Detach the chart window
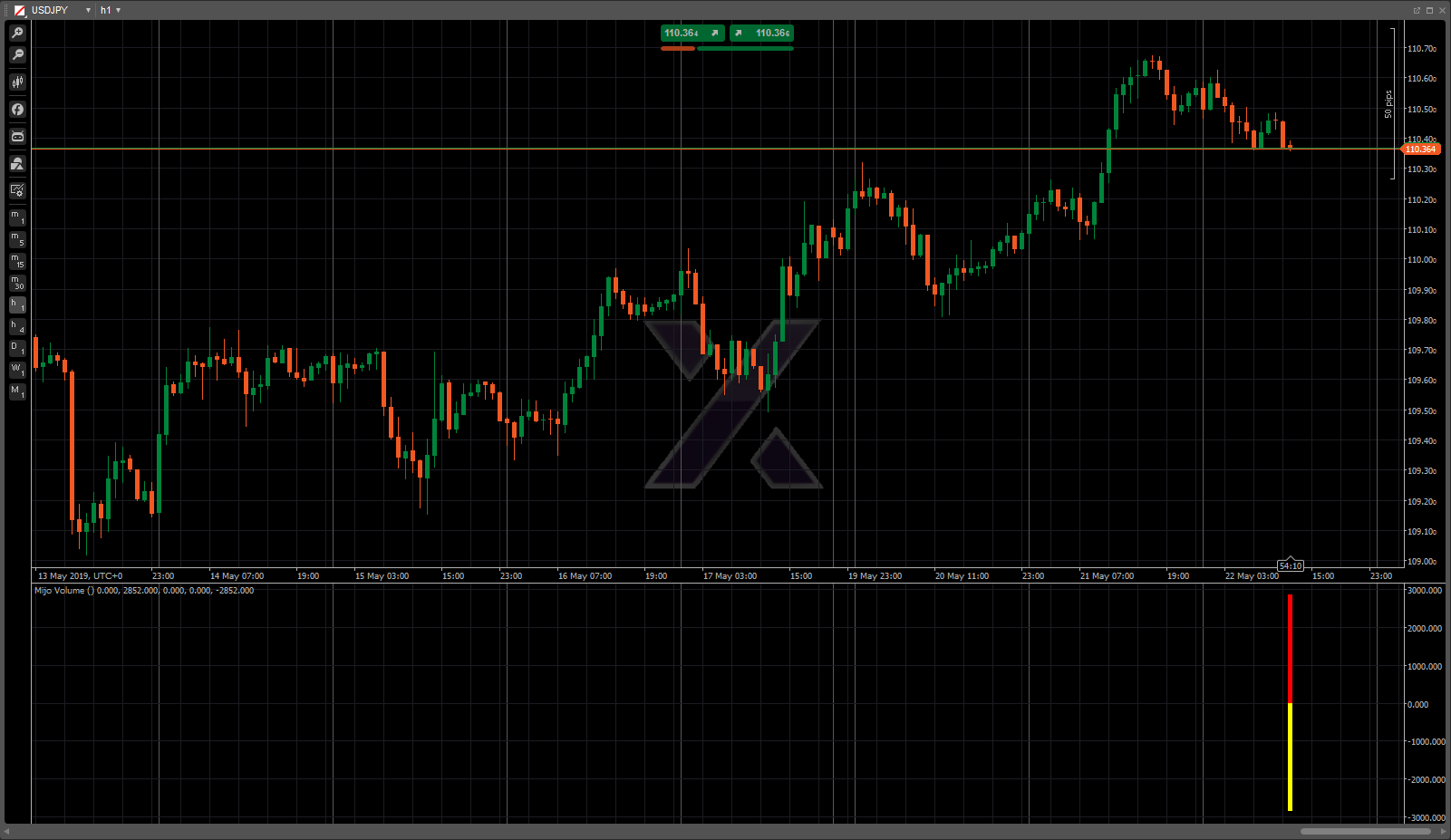 [x=1417, y=10]
